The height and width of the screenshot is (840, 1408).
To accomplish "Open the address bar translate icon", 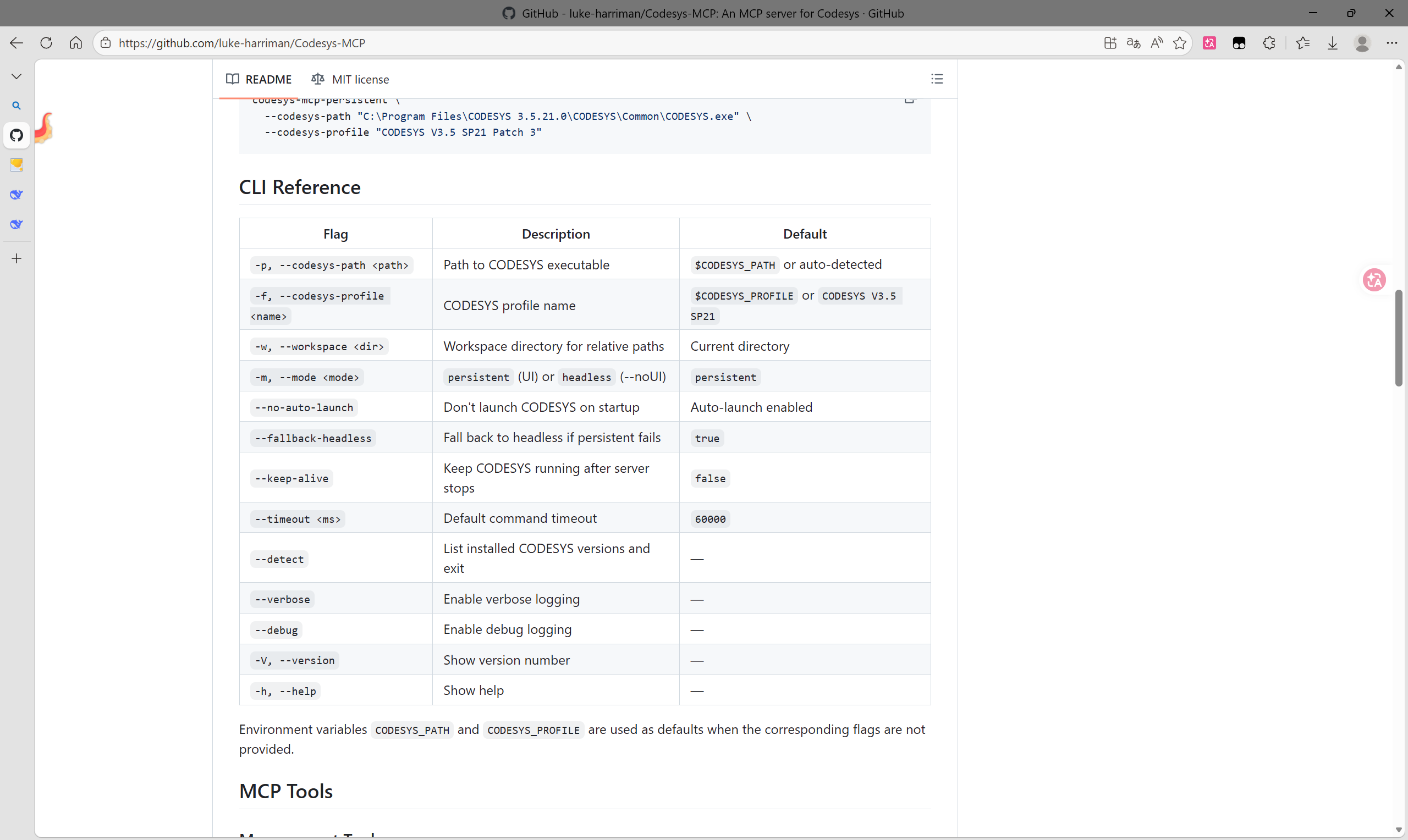I will (x=1134, y=43).
